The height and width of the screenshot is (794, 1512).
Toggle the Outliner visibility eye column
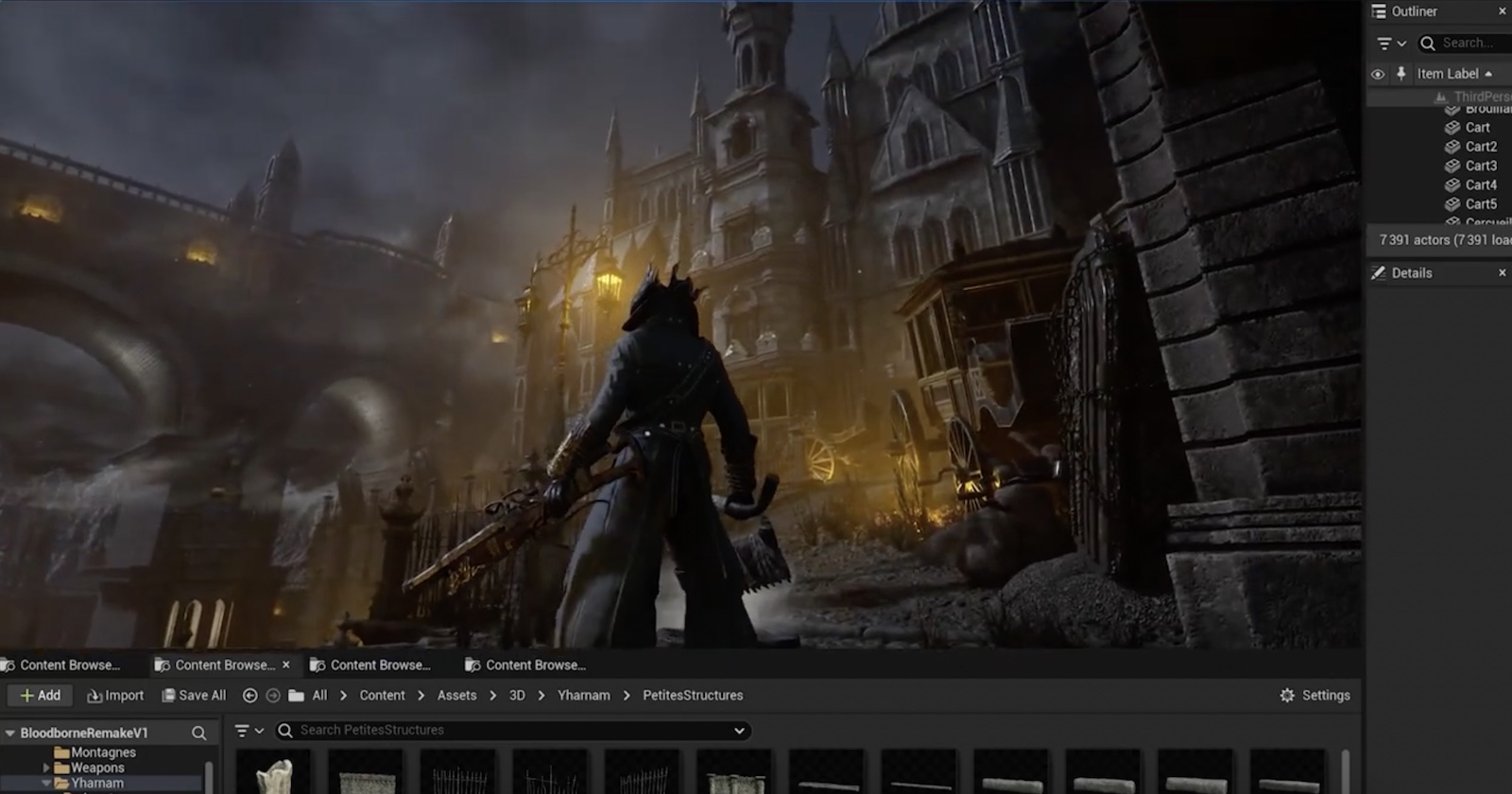[x=1378, y=74]
